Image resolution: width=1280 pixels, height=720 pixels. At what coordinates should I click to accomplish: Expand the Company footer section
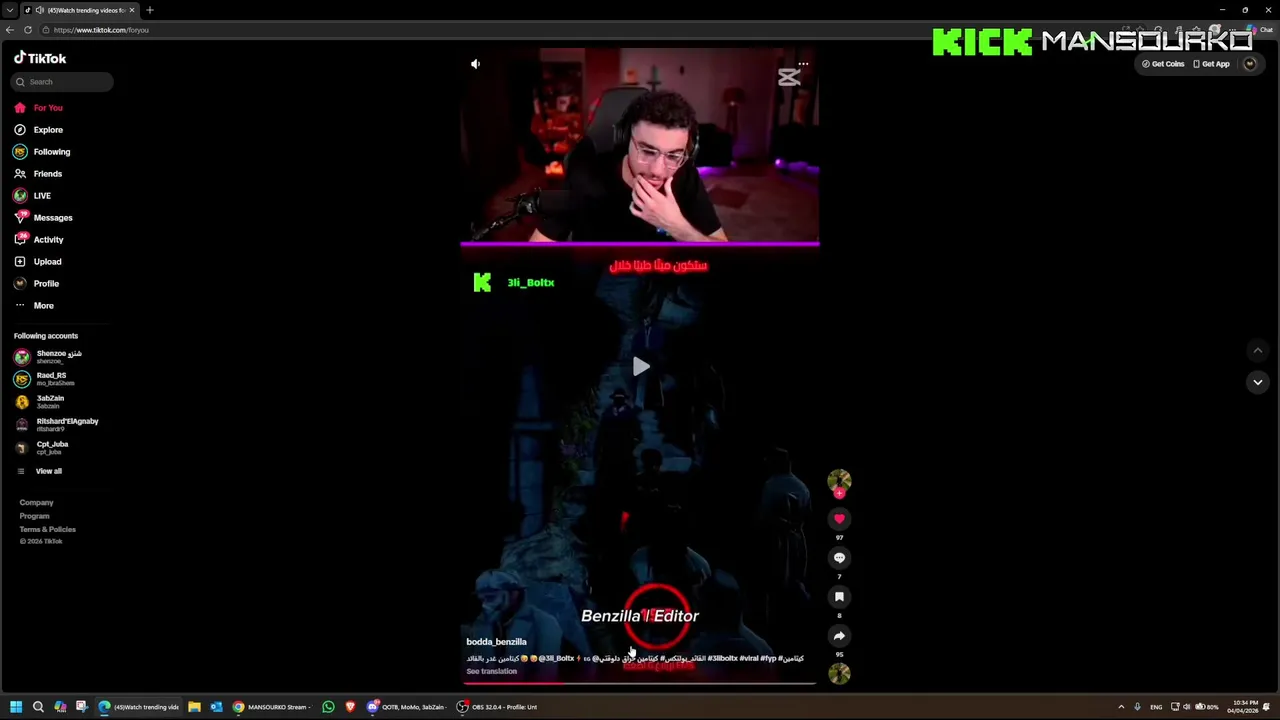(36, 503)
